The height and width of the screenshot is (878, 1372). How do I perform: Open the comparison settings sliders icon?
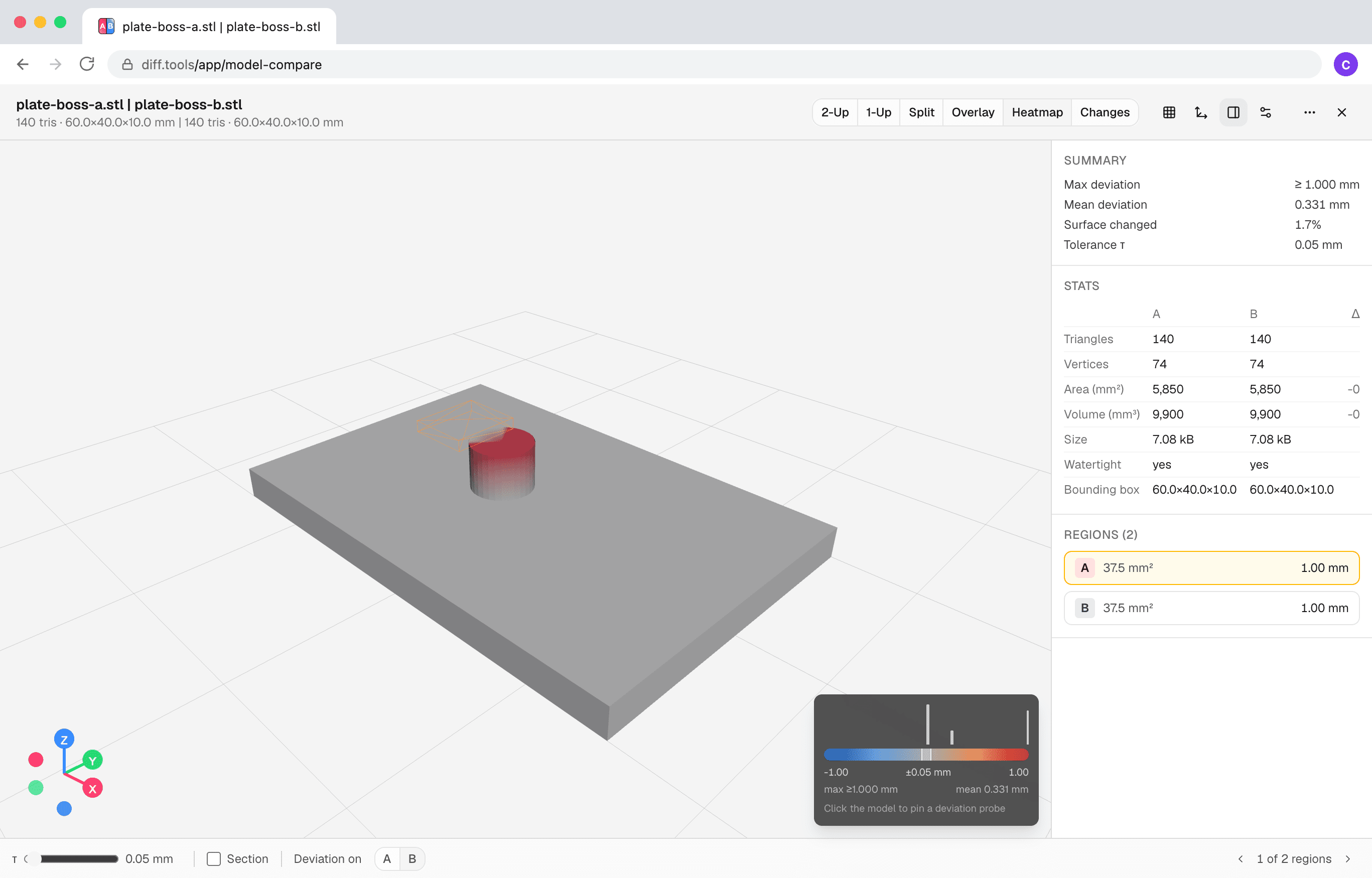tap(1266, 112)
